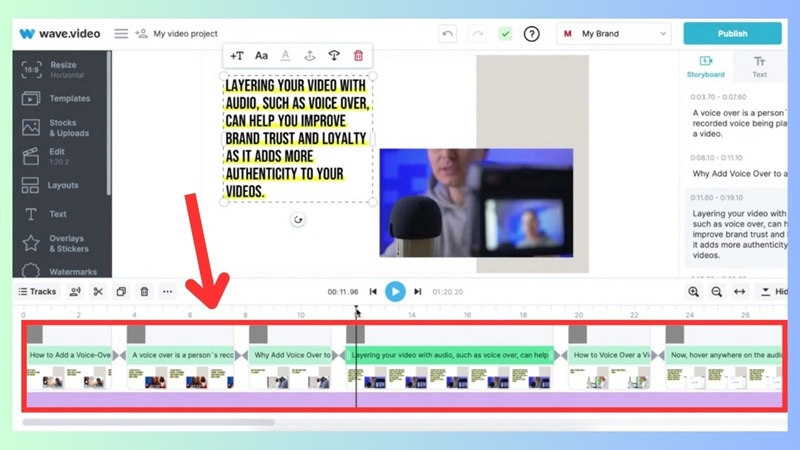The image size is (800, 450).
Task: Open the font style (Aa) option
Action: [x=261, y=56]
